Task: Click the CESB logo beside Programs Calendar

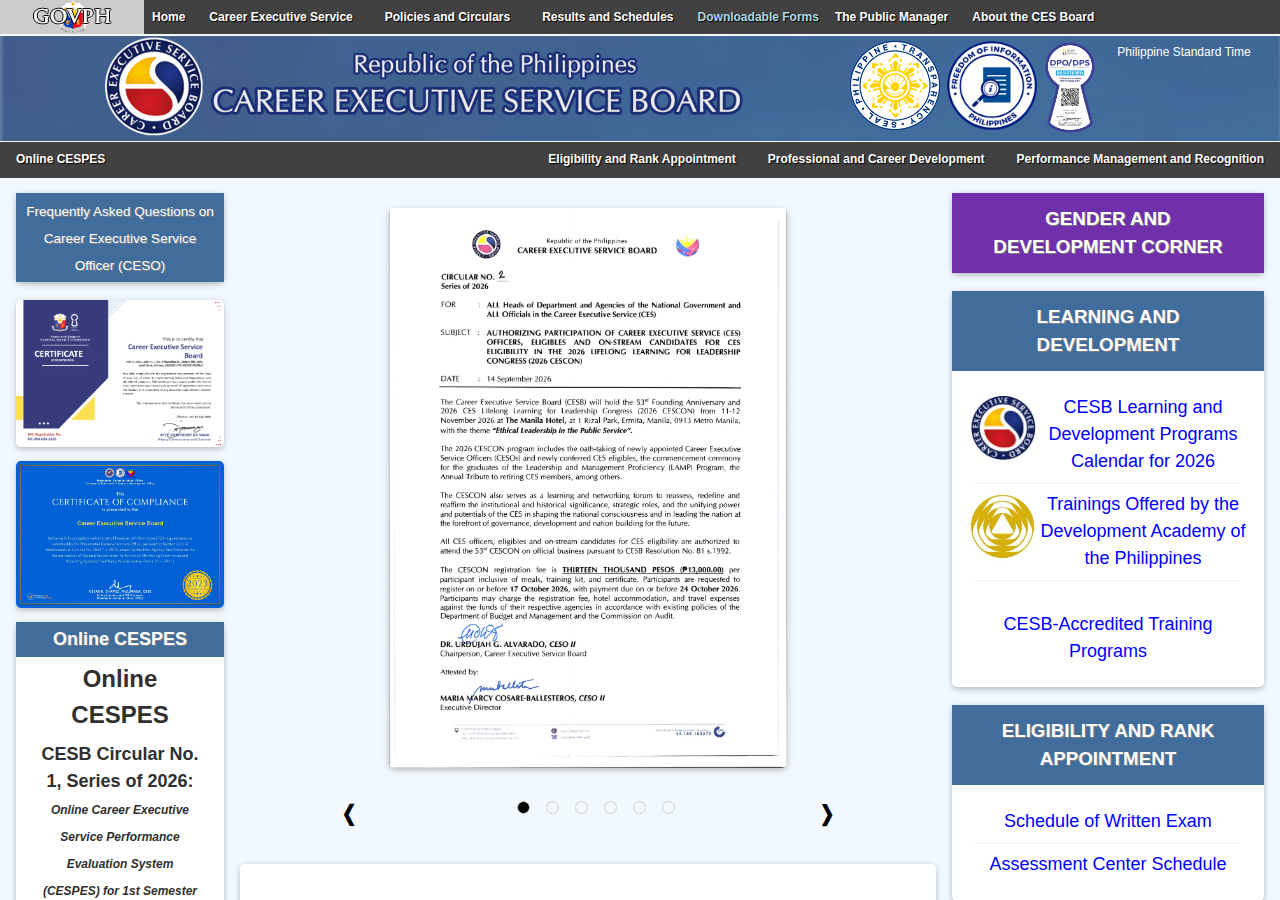Action: point(1003,427)
